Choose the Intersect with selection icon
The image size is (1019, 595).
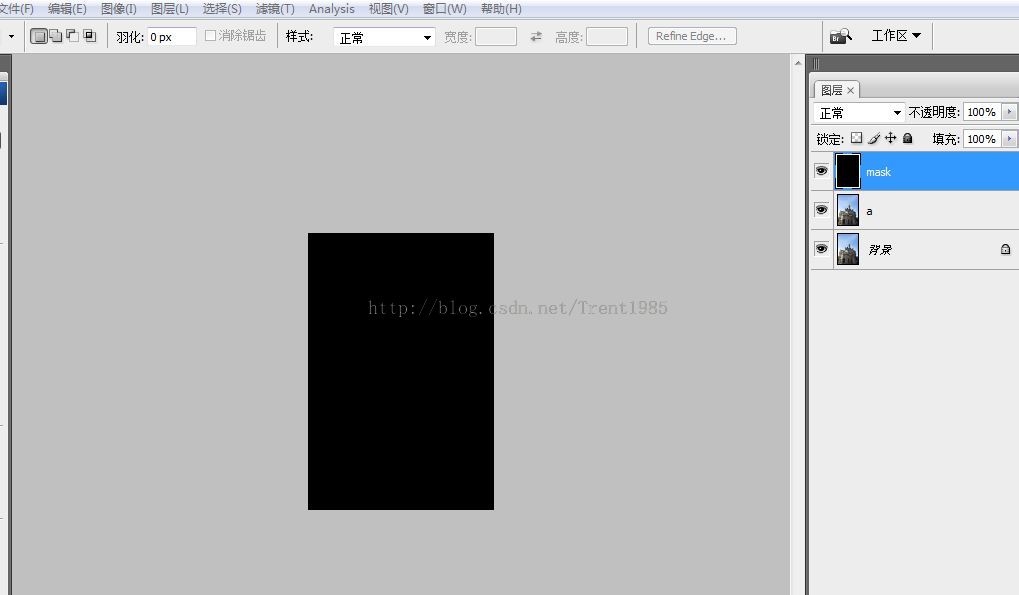pyautogui.click(x=90, y=36)
